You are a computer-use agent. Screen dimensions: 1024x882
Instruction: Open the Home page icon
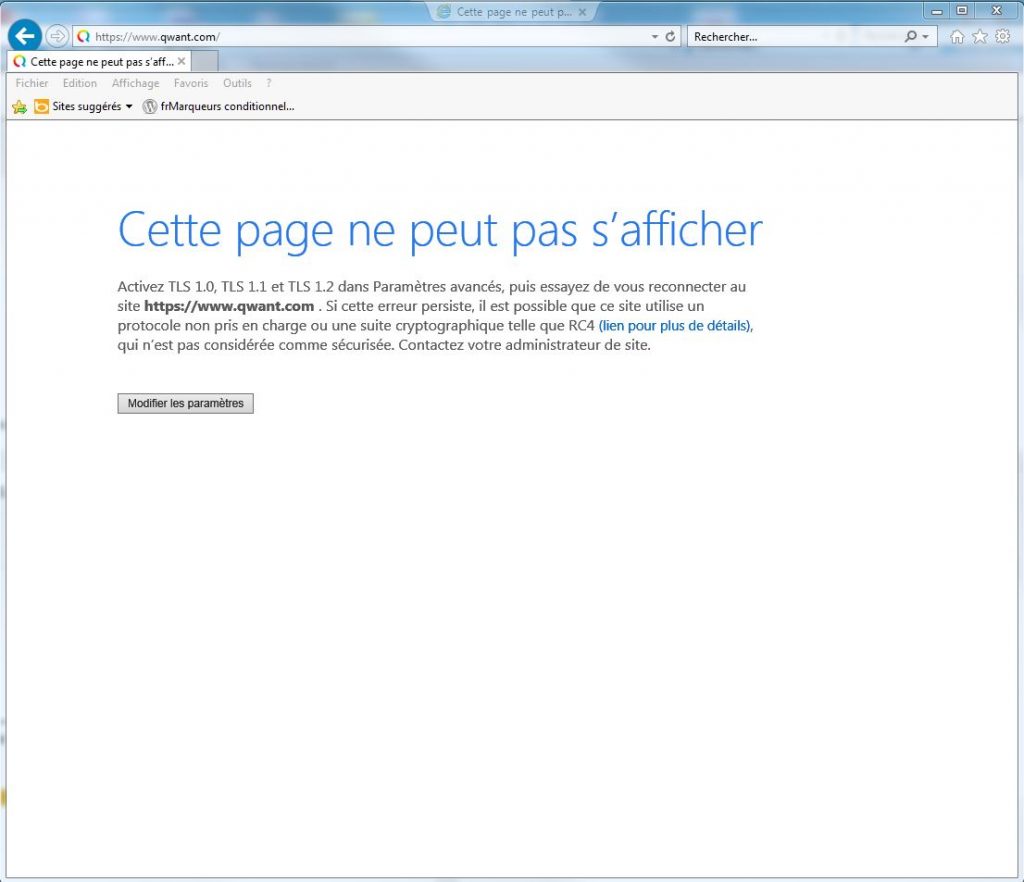click(957, 36)
